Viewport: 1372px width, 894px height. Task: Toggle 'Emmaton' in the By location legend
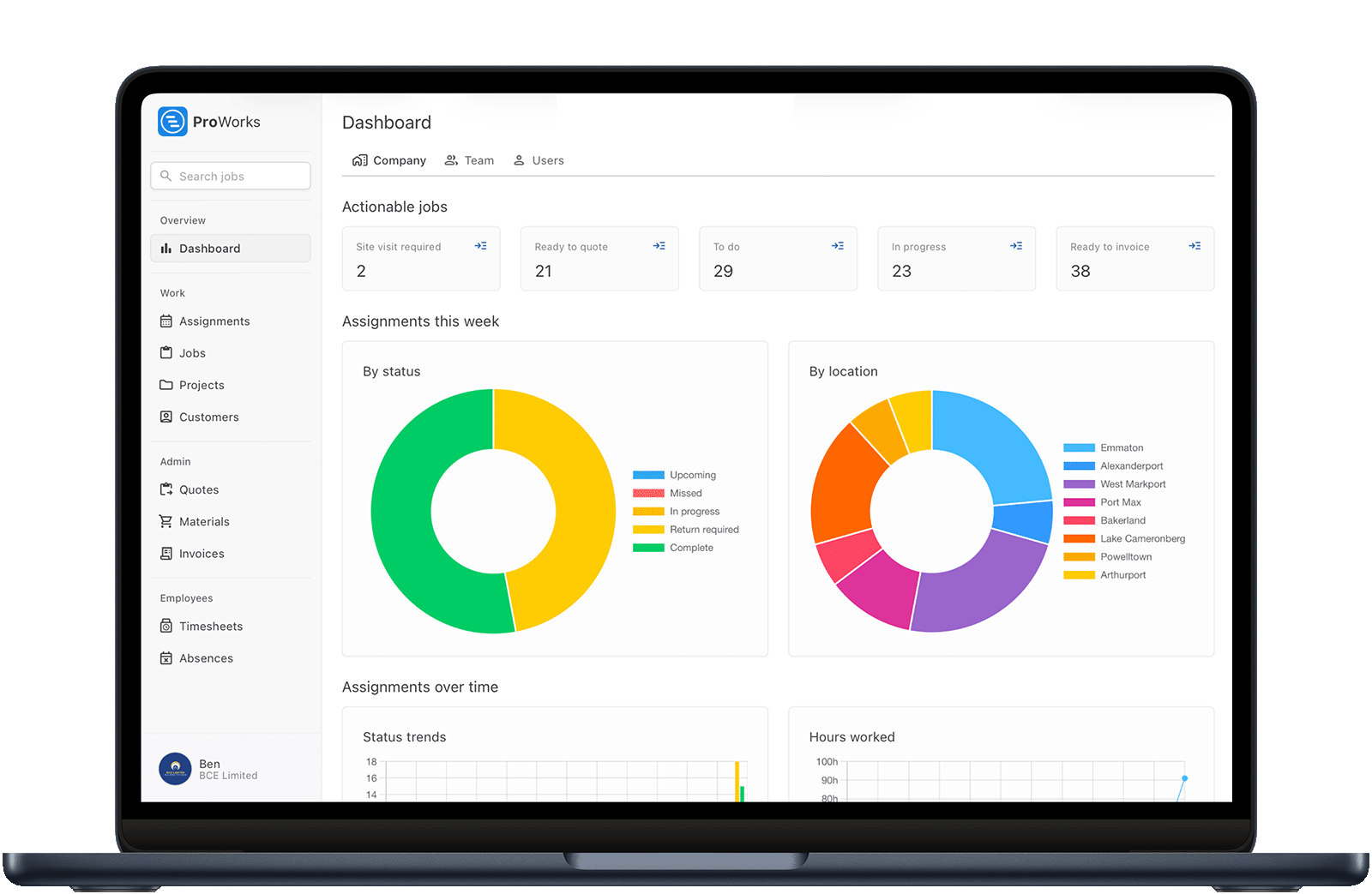(x=1122, y=447)
